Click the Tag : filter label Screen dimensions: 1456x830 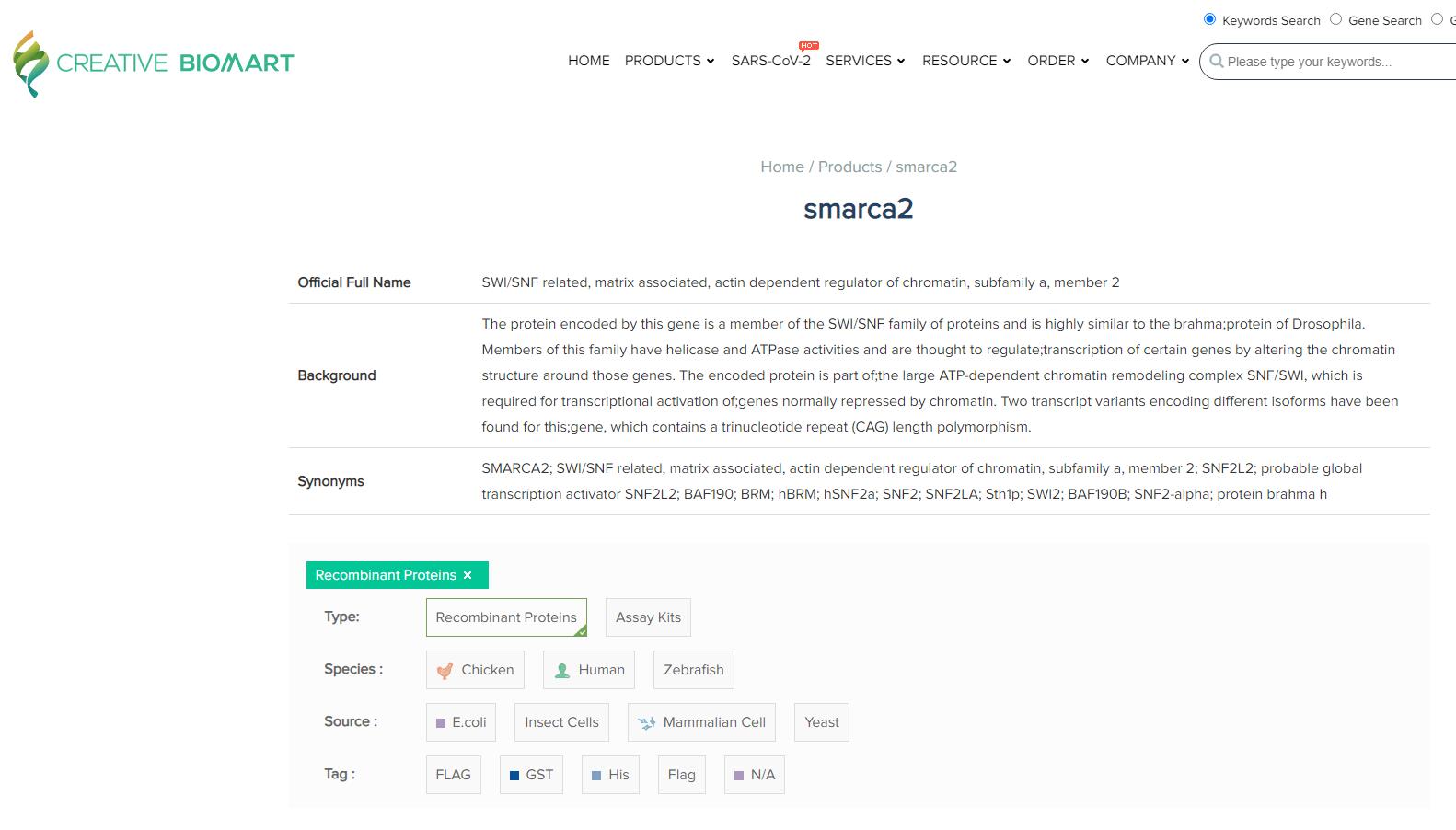pos(340,774)
